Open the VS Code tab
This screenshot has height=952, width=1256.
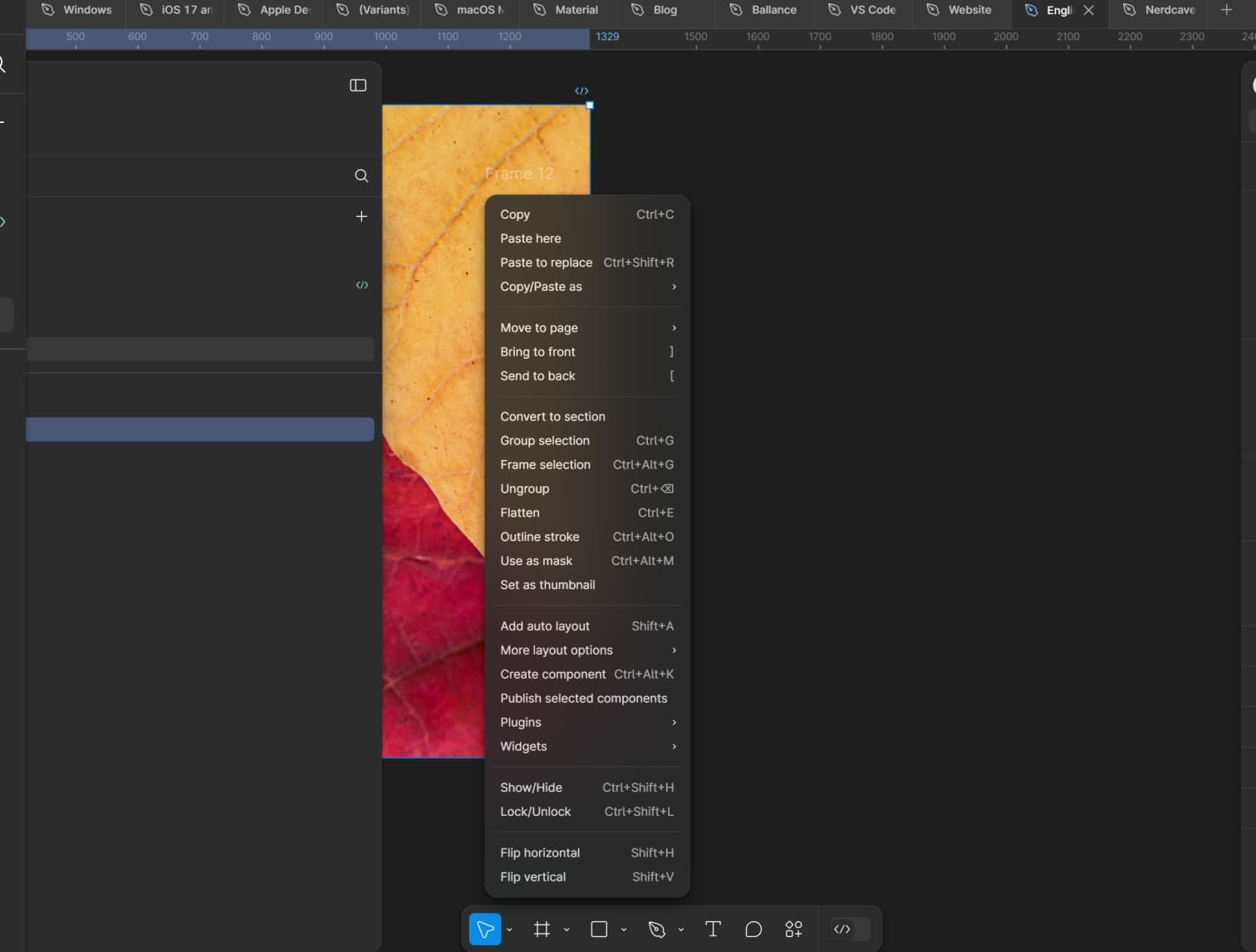coord(861,10)
